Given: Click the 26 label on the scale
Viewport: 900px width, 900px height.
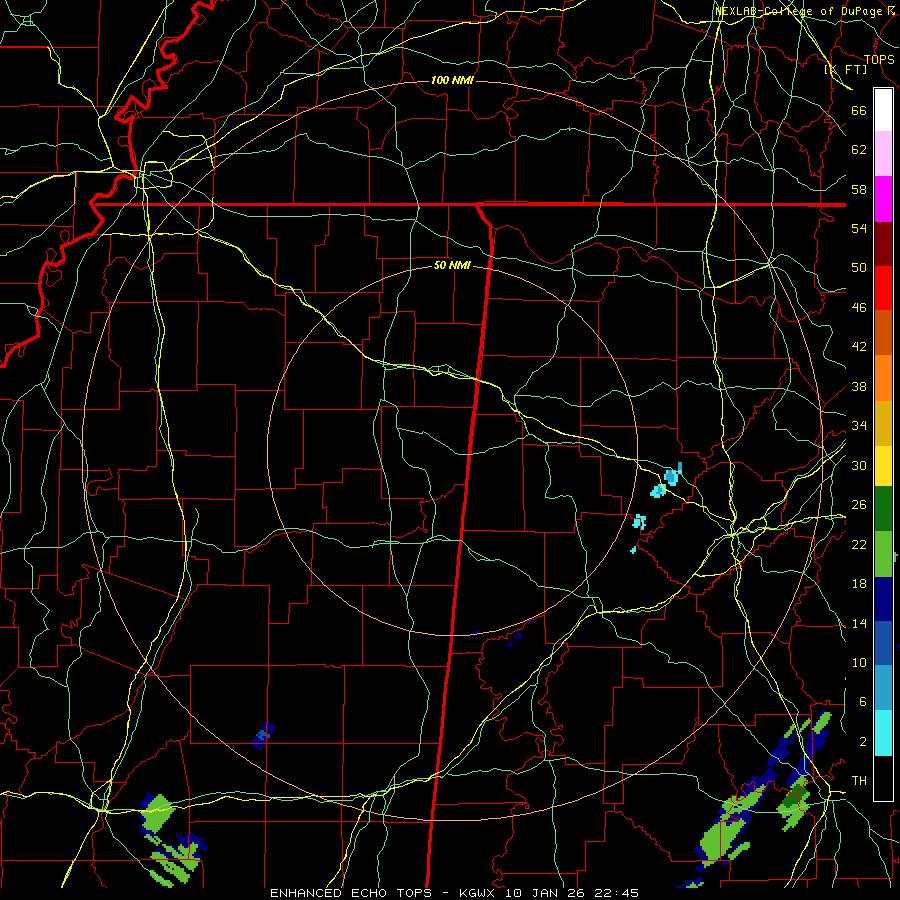Looking at the screenshot, I should pos(859,505).
